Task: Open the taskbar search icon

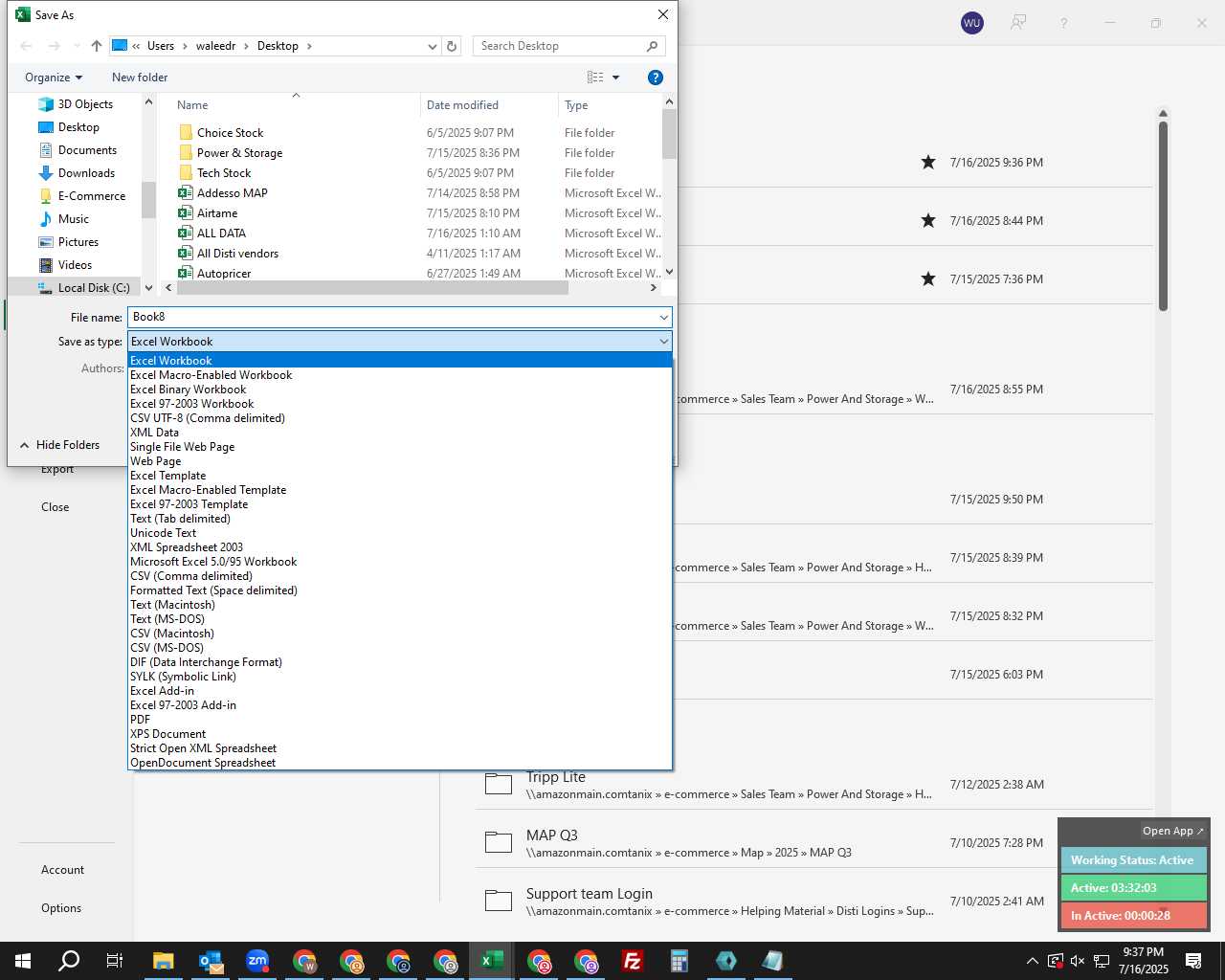Action: pos(69,961)
